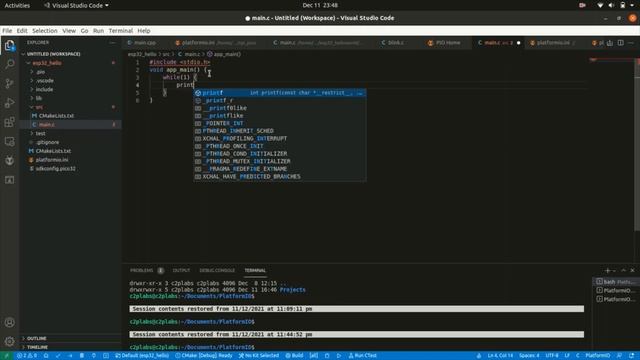The height and width of the screenshot is (360, 640).
Task: Click Run CTest in the status bar
Action: [x=362, y=356]
